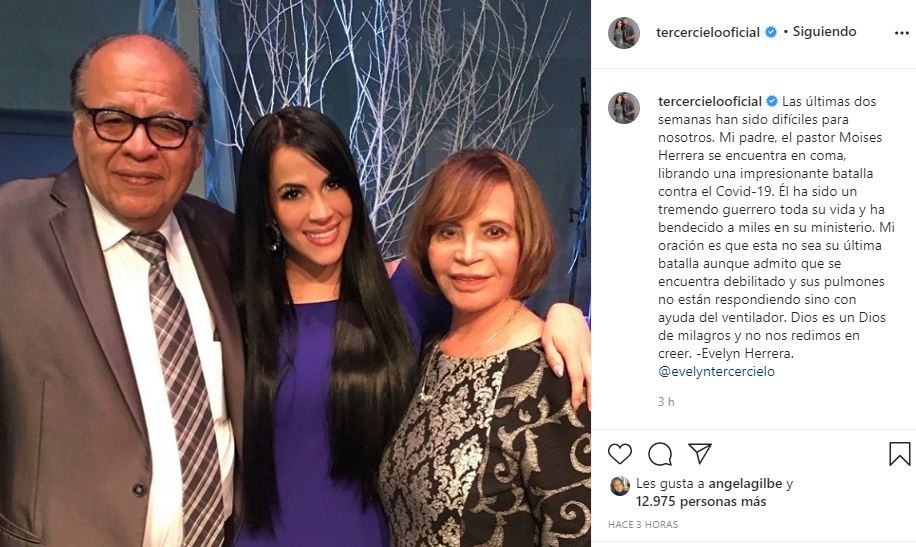Open tercercielooficial profile picture in the header
Viewport: 916px width, 547px height.
tap(624, 33)
